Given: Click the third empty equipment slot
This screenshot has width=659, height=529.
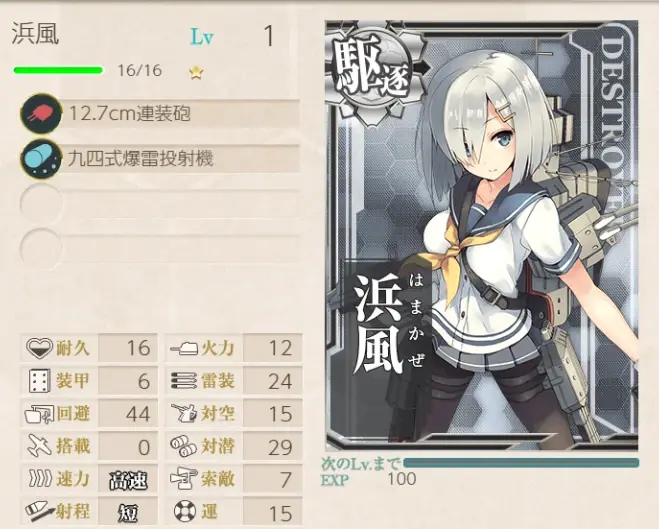Looking at the screenshot, I should coord(160,204).
